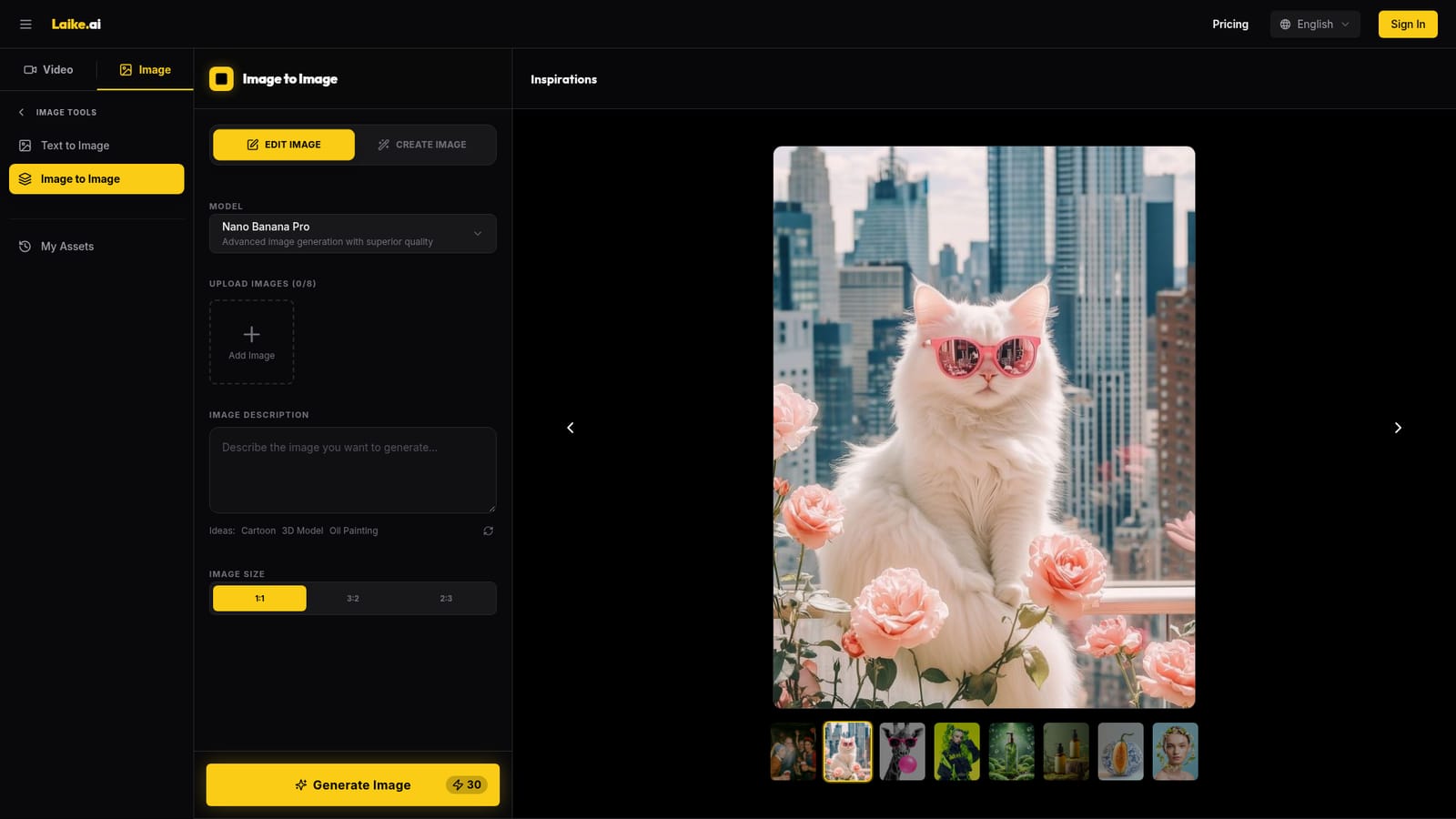Viewport: 1456px width, 819px height.
Task: Switch to the Image tab
Action: click(x=146, y=70)
